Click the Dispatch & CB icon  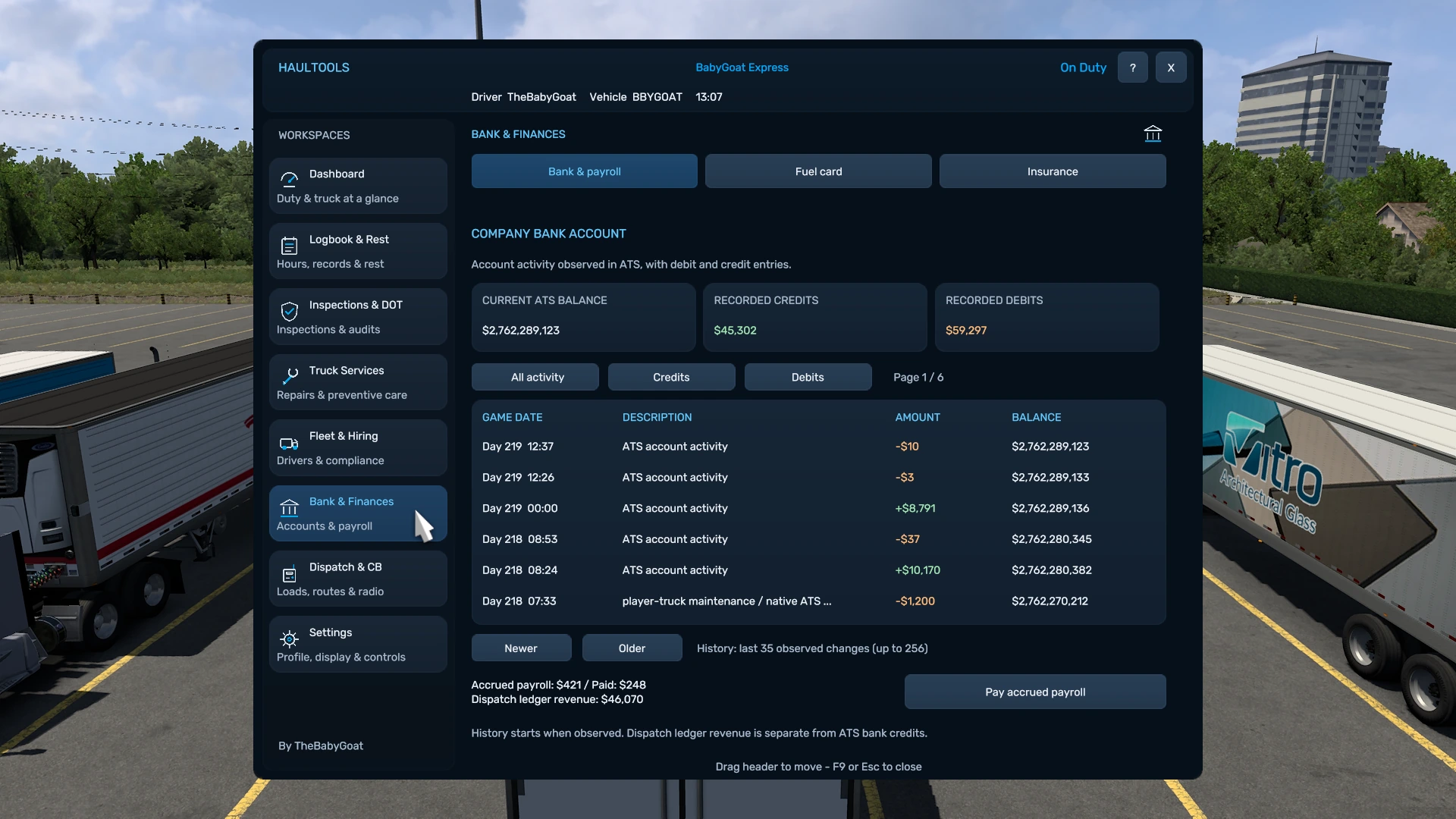(x=289, y=574)
